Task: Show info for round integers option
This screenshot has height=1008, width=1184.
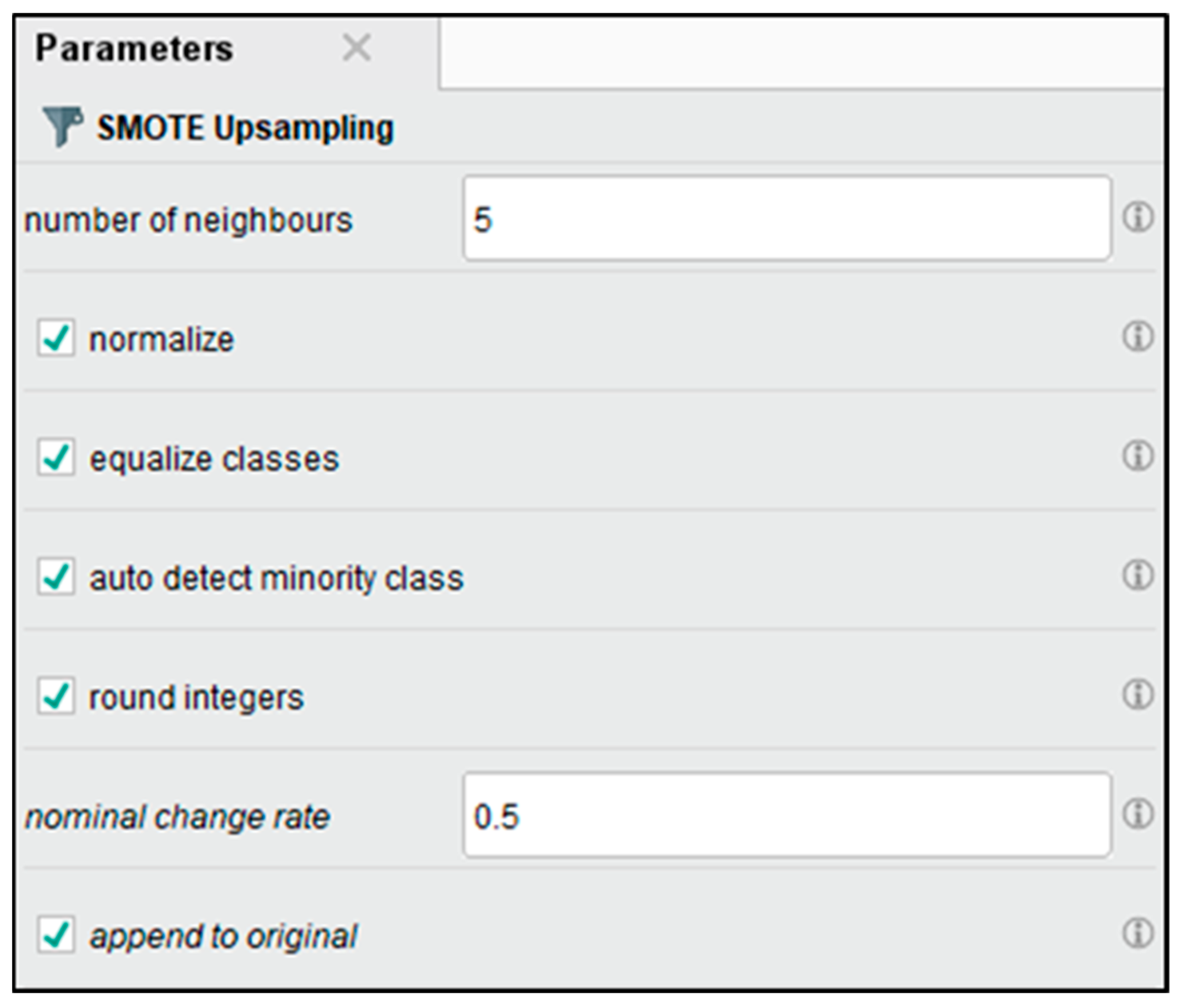Action: pyautogui.click(x=1138, y=695)
